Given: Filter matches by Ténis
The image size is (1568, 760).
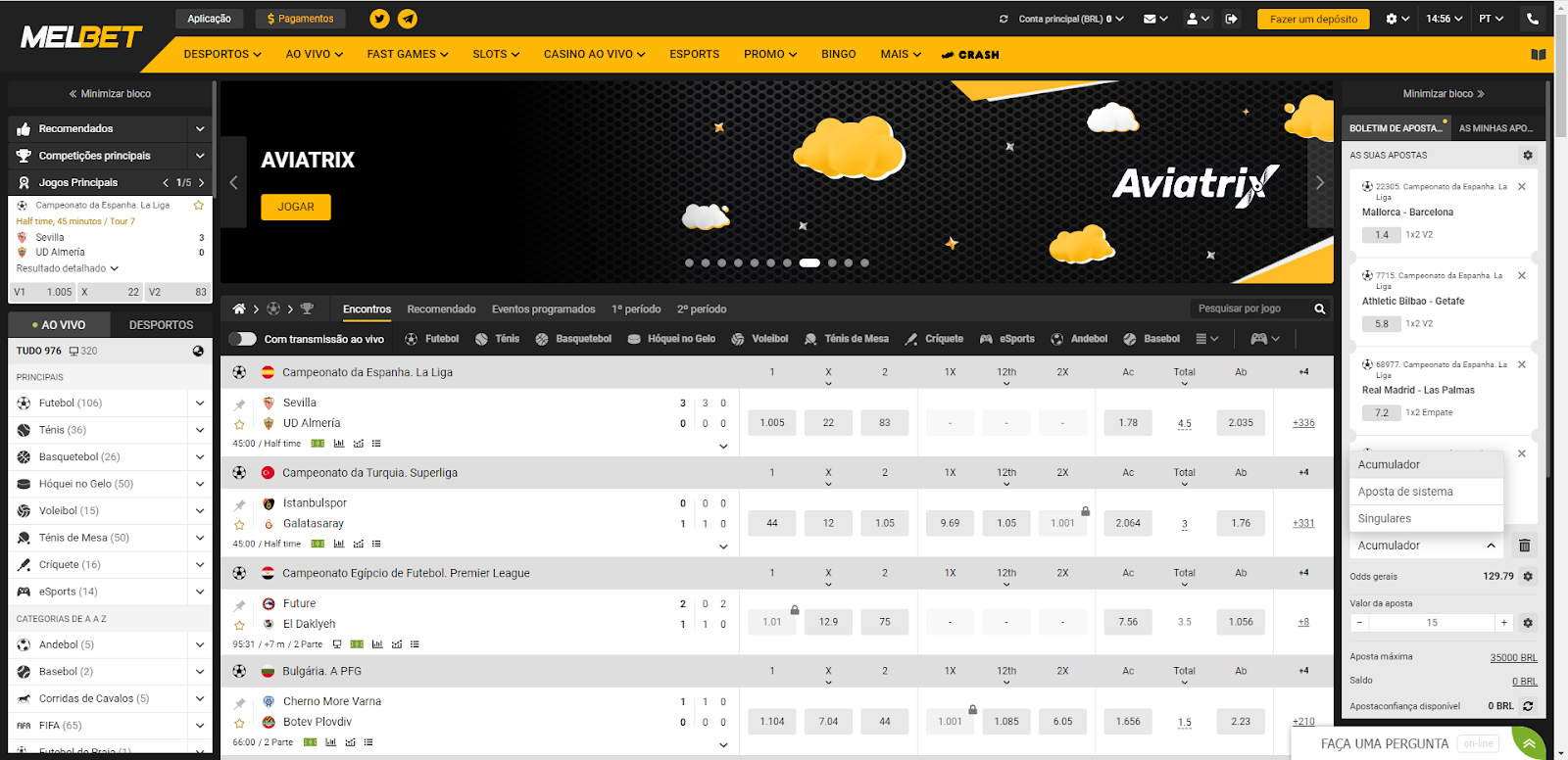Looking at the screenshot, I should click(498, 339).
